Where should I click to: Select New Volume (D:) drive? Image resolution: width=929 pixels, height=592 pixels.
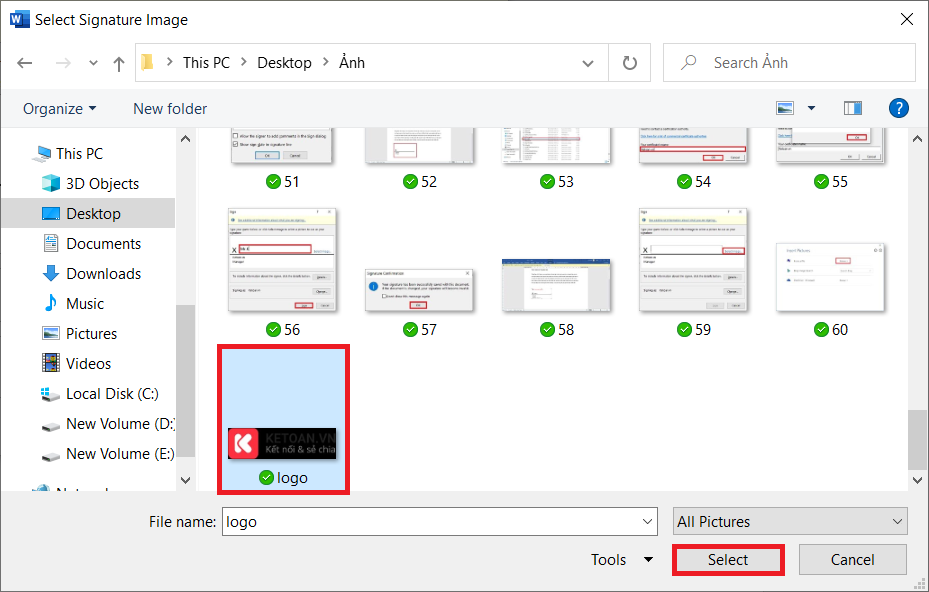coord(120,424)
